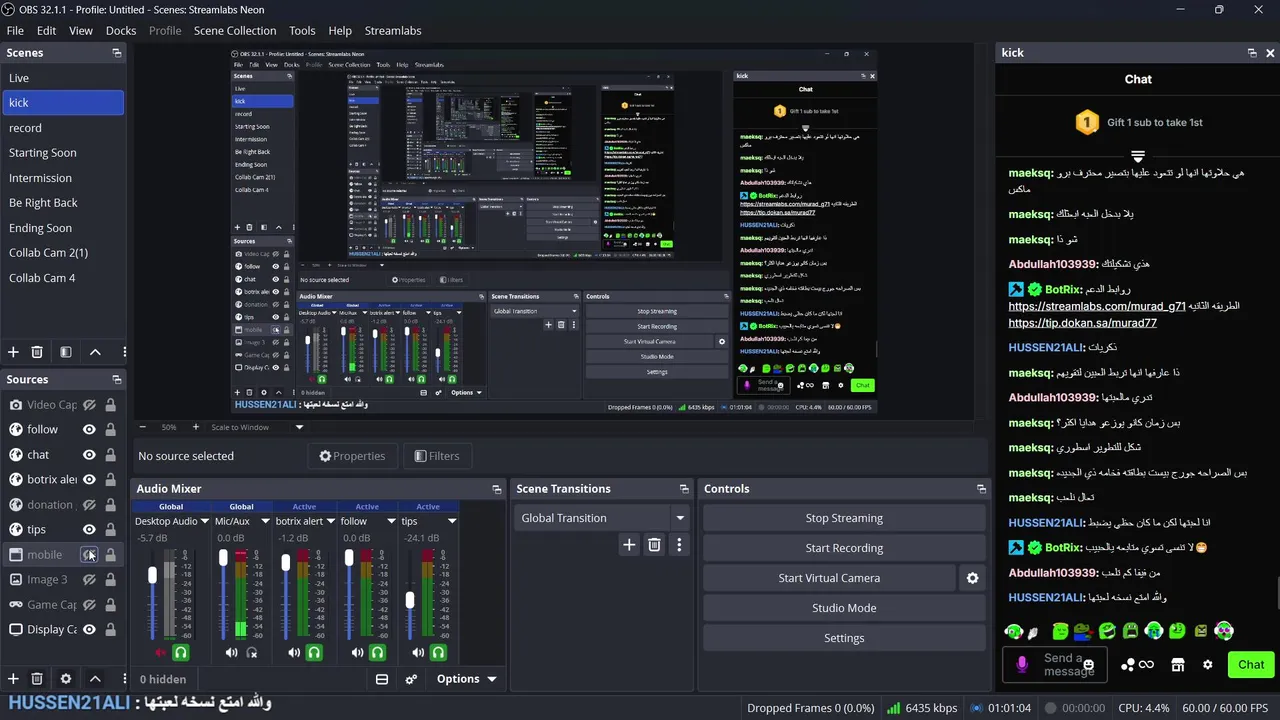Image resolution: width=1280 pixels, height=720 pixels.
Task: Show the Video Capture source
Action: [89, 405]
